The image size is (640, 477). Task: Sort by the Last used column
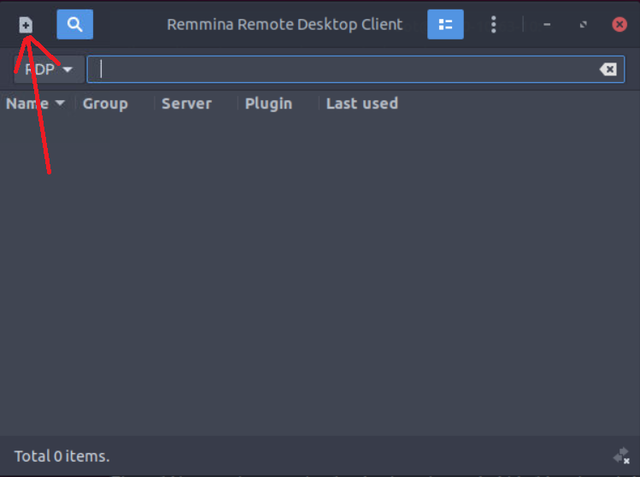362,104
